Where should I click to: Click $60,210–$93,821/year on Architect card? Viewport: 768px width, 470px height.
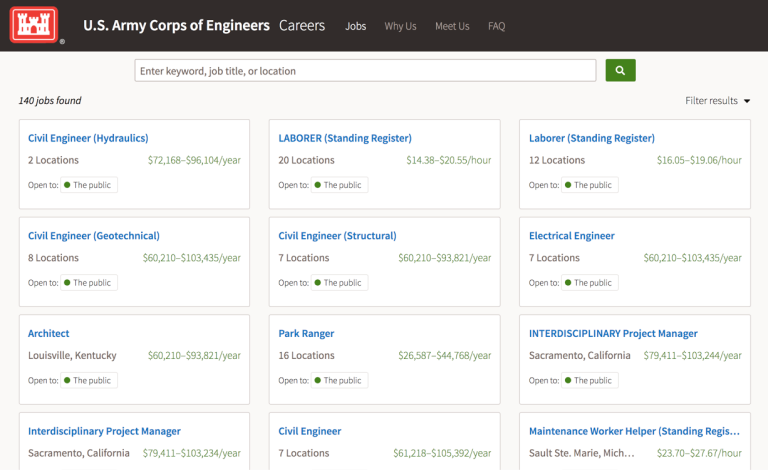(x=194, y=355)
